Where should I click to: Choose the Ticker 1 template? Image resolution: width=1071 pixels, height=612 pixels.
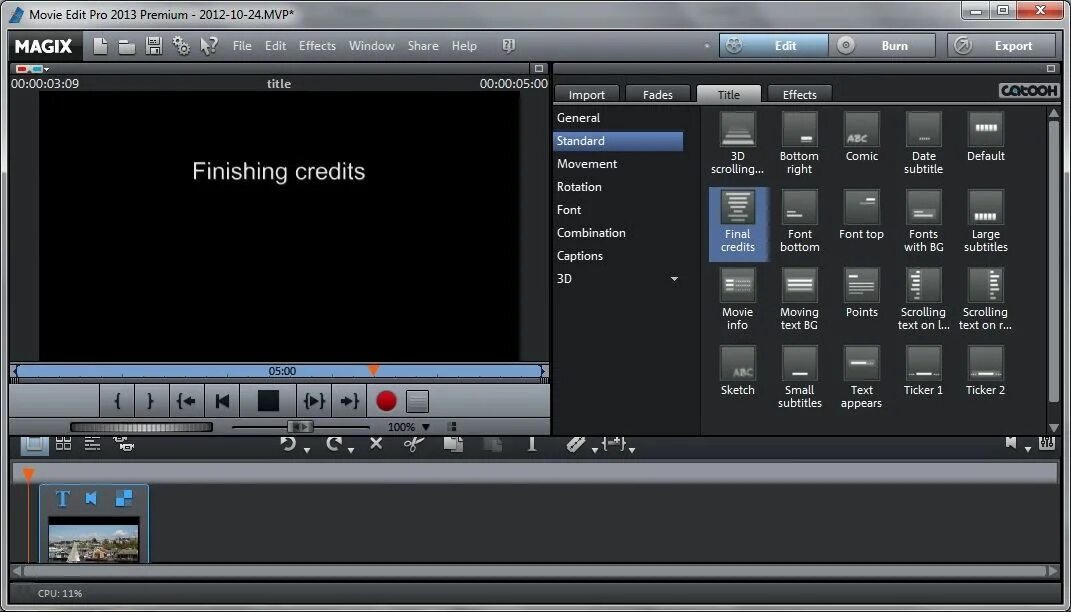[923, 371]
